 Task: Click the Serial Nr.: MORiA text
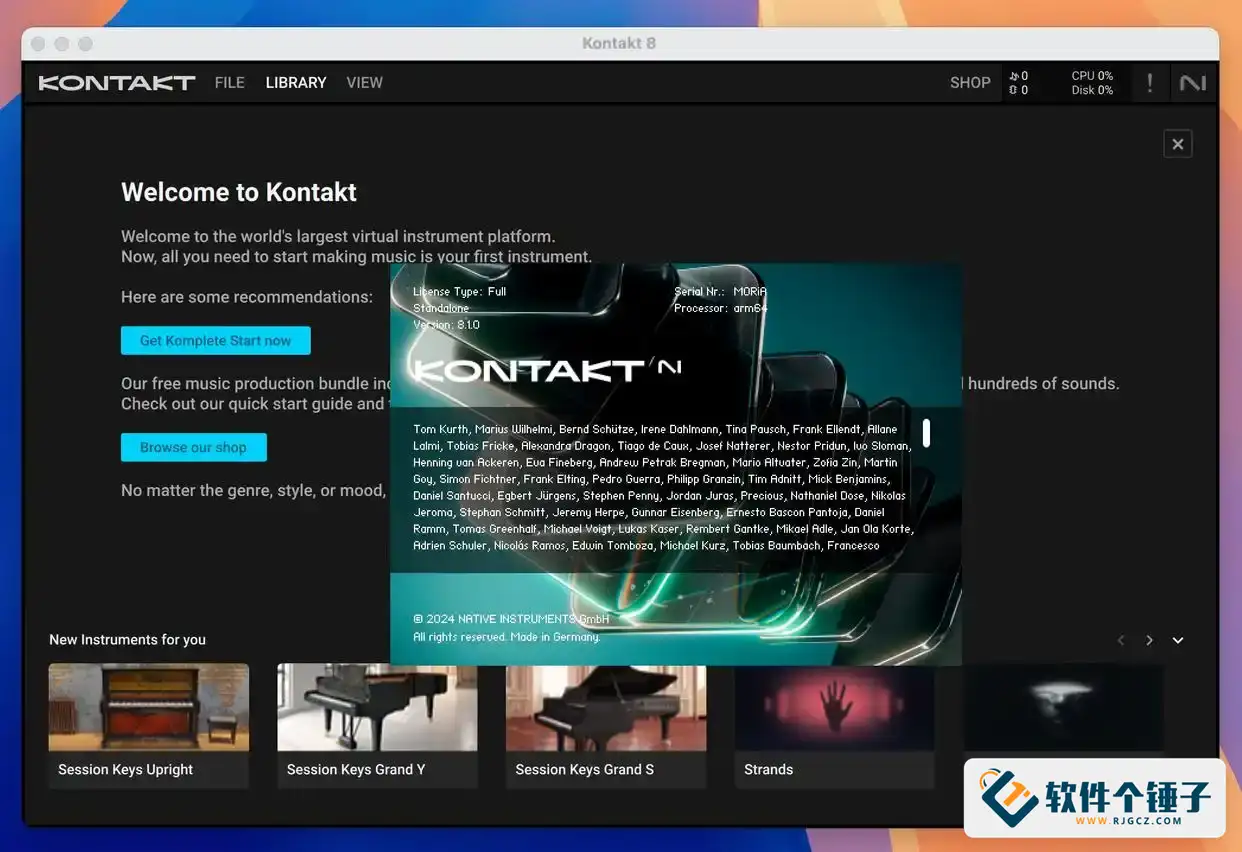pos(720,292)
